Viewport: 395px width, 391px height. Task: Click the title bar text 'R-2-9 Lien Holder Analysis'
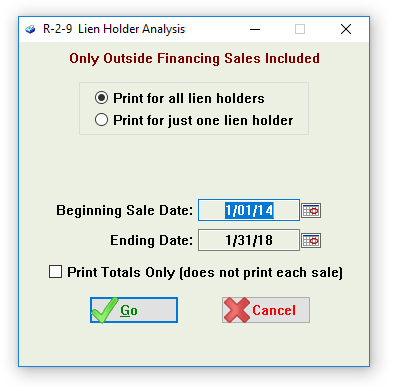click(114, 29)
